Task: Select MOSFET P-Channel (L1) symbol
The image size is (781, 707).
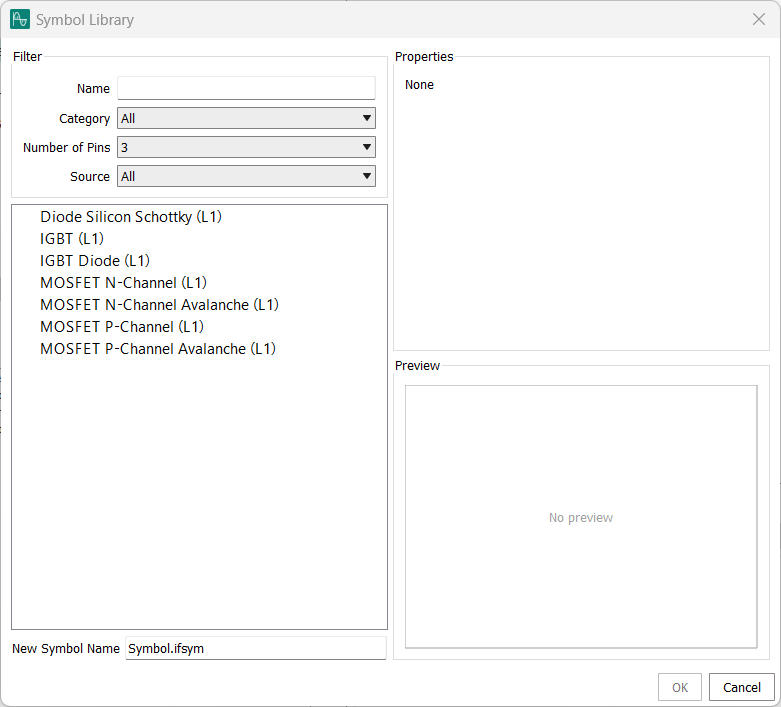Action: (122, 326)
